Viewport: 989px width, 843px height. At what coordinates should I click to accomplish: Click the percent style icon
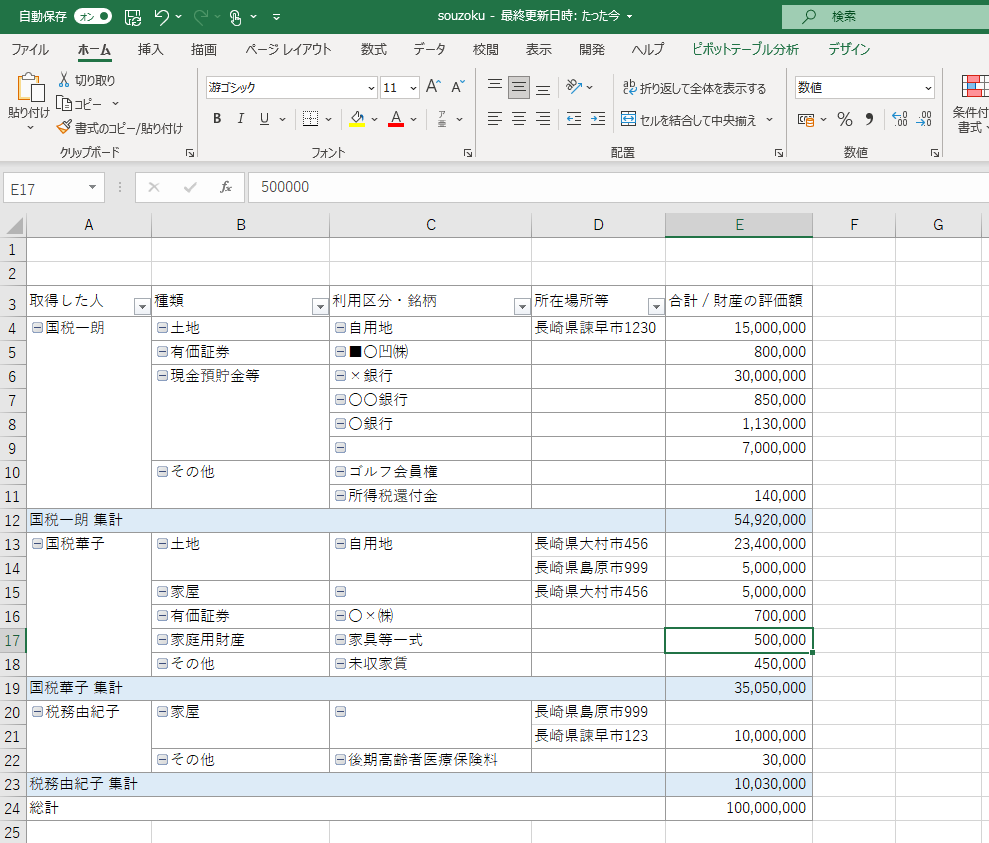tap(845, 119)
